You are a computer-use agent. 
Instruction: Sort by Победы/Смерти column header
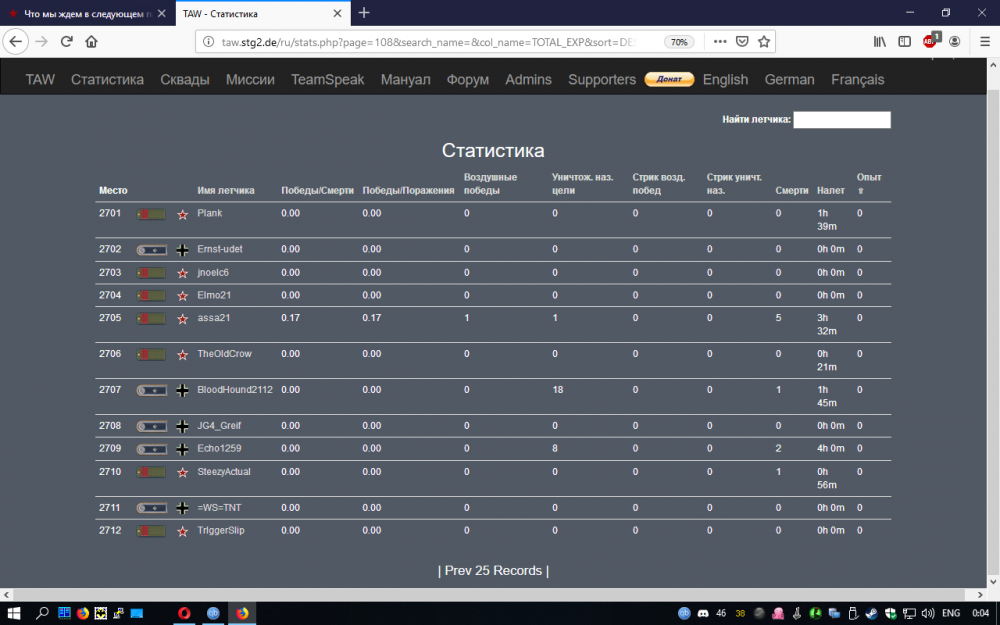318,190
